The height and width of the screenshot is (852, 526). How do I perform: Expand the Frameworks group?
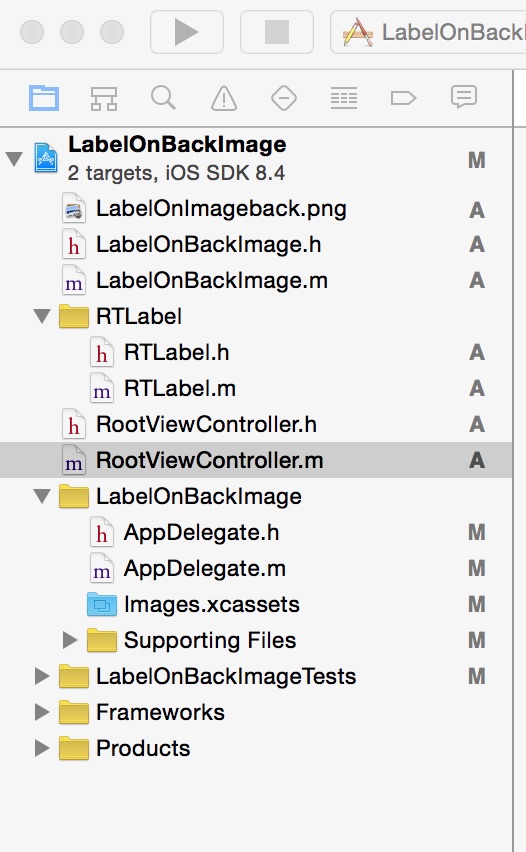42,712
